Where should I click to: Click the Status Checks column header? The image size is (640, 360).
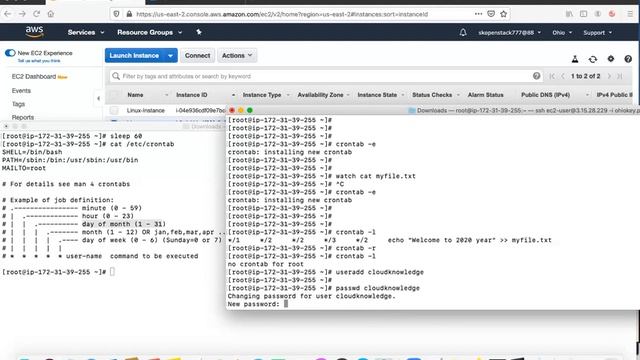[x=432, y=95]
